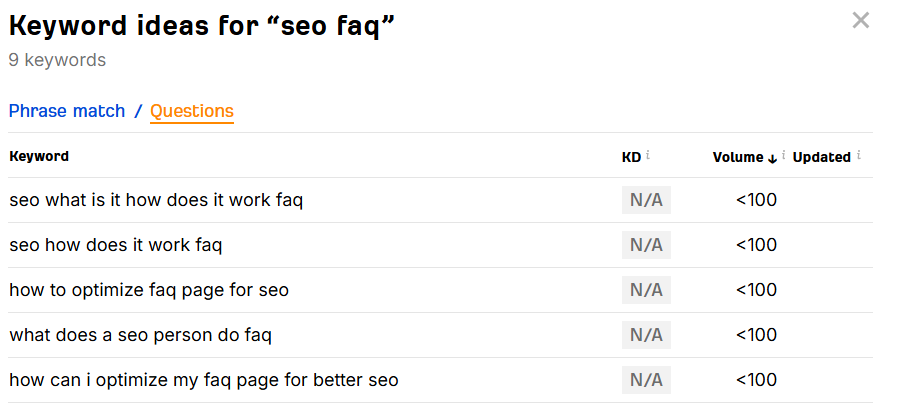Open keyword 'seo what is it how does it work faq'
Image resolution: width=904 pixels, height=409 pixels.
tap(156, 200)
